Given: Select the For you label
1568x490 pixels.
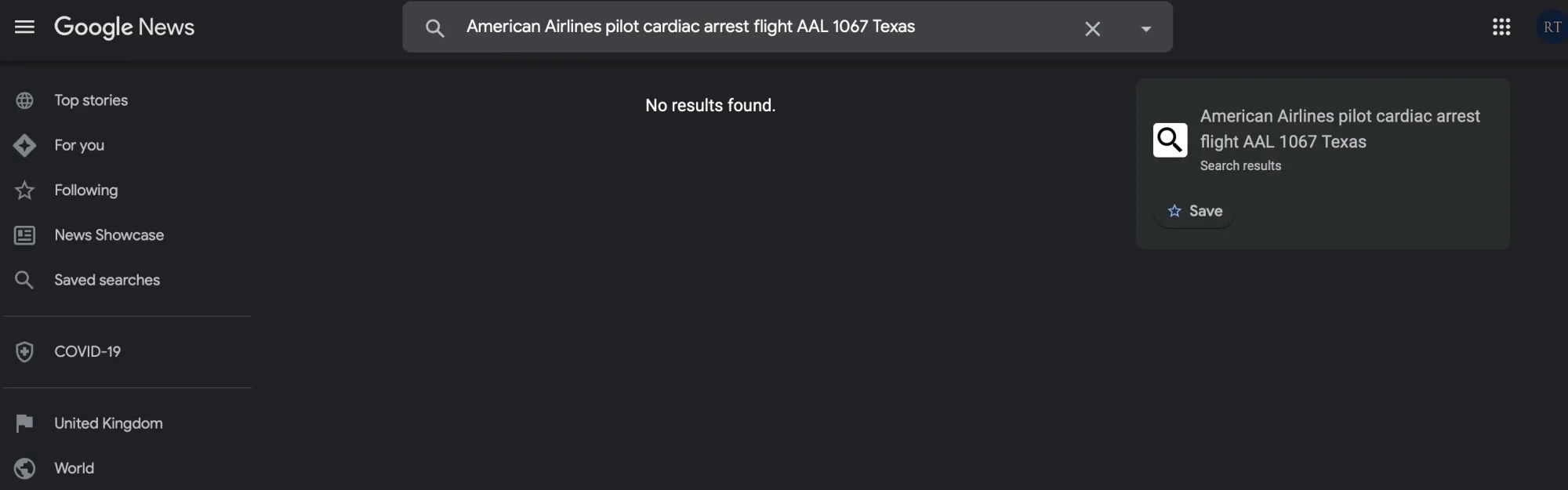Looking at the screenshot, I should click(x=79, y=145).
